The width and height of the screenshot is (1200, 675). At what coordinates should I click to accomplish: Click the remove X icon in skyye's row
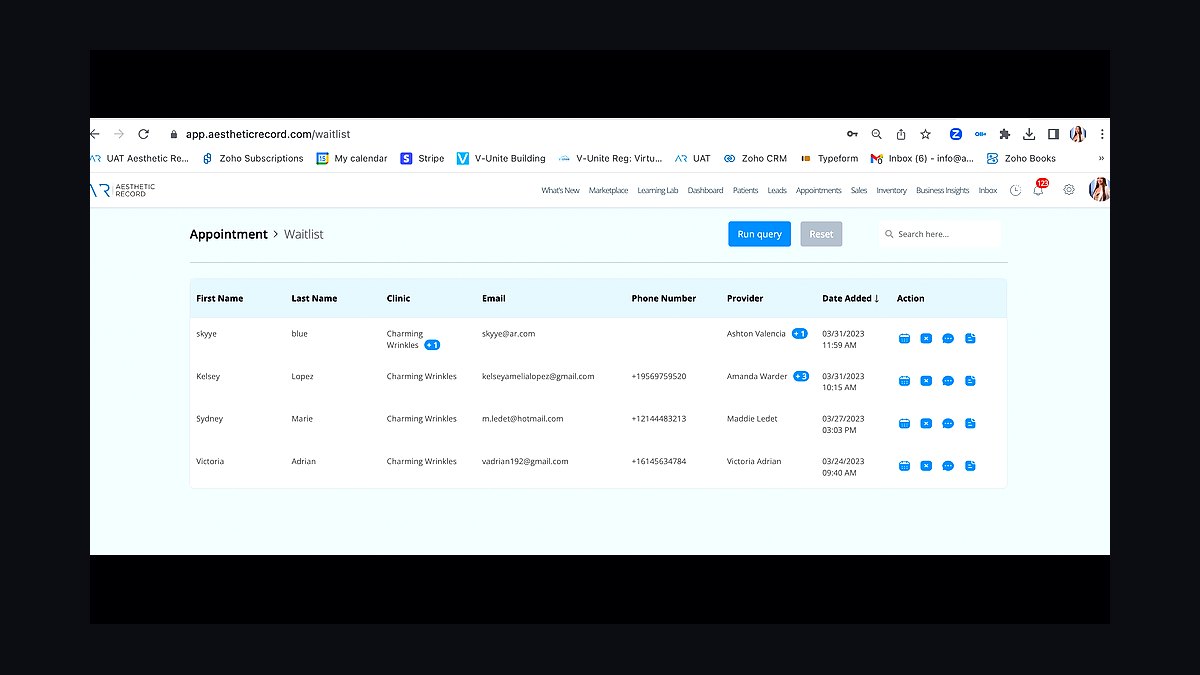coord(926,339)
